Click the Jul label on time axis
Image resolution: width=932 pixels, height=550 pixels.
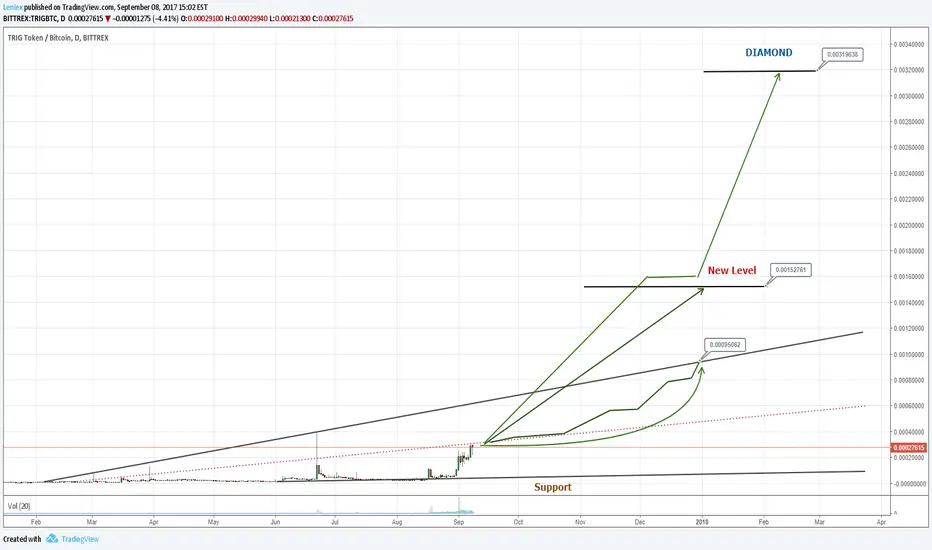pyautogui.click(x=335, y=522)
